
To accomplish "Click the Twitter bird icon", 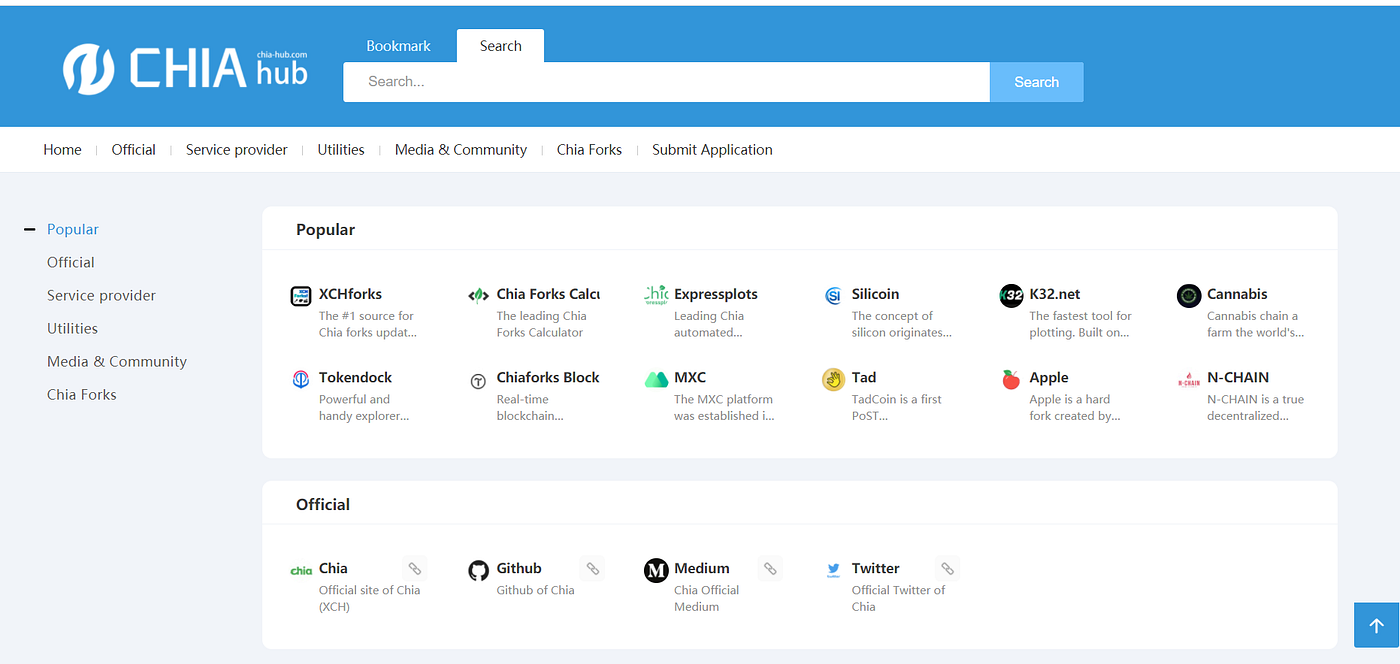I will coord(833,570).
